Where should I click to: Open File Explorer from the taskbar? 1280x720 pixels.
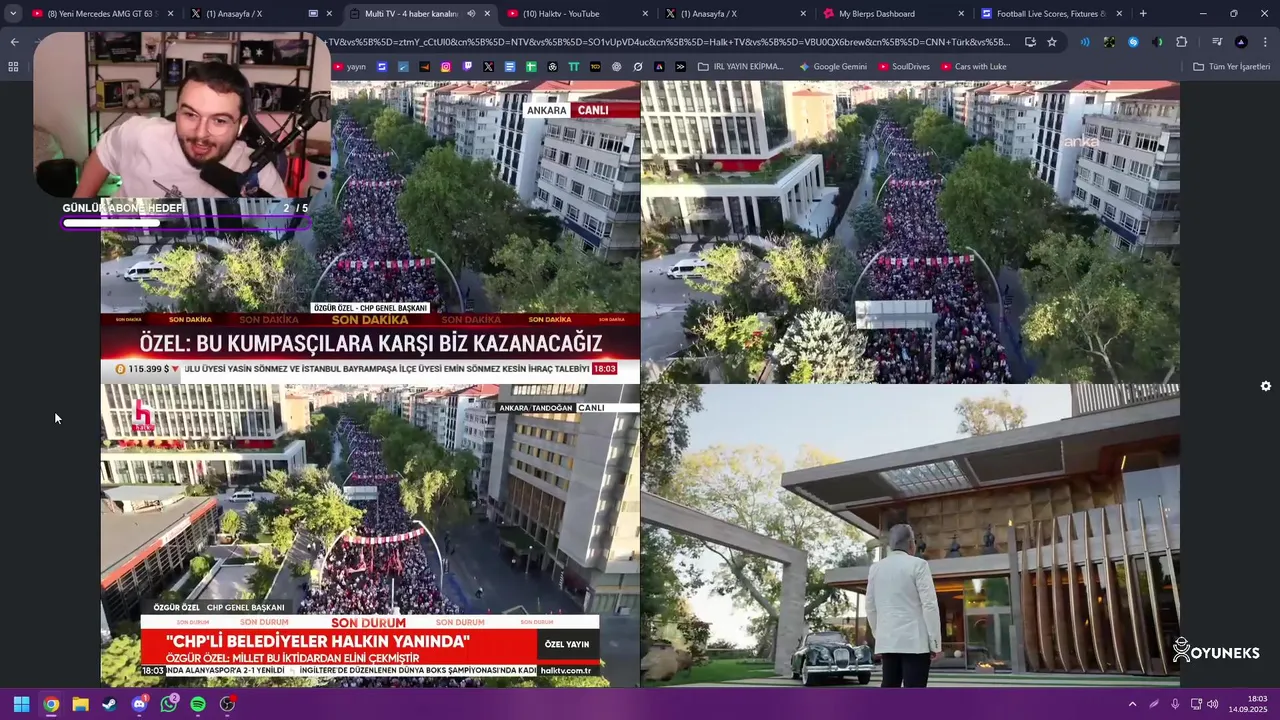click(x=80, y=704)
